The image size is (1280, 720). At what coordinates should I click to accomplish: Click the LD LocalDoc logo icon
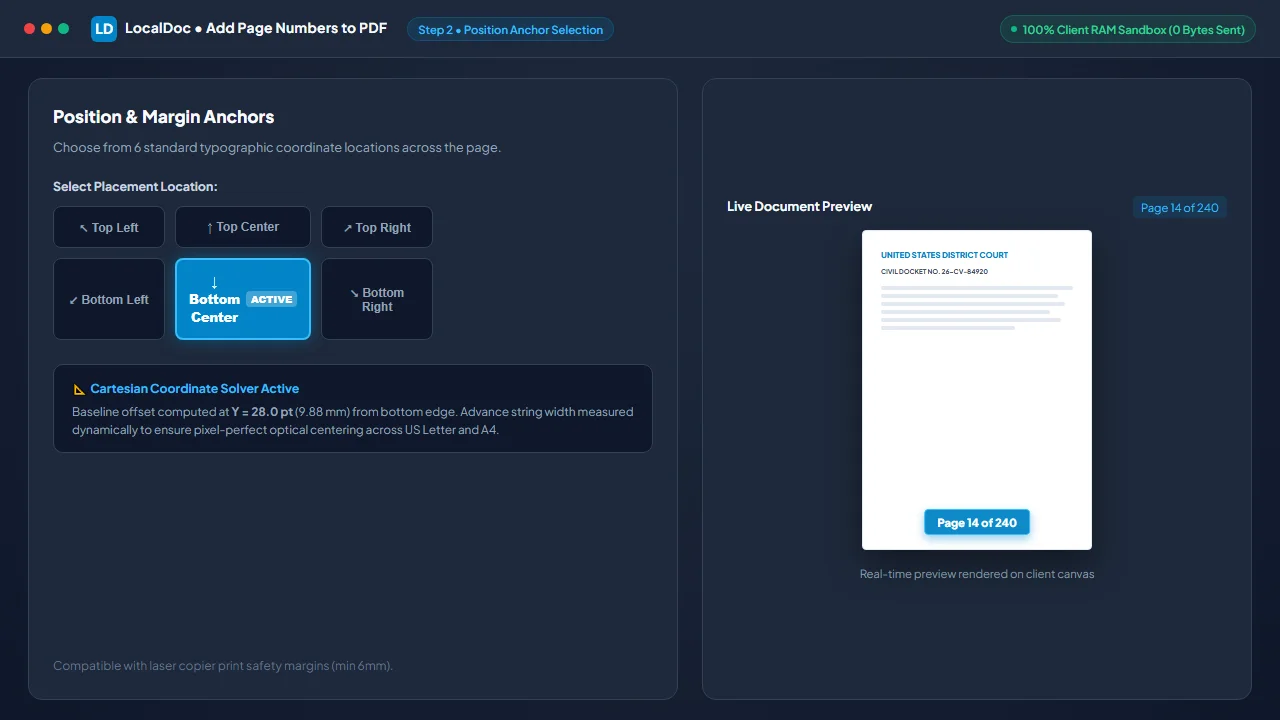[x=104, y=29]
